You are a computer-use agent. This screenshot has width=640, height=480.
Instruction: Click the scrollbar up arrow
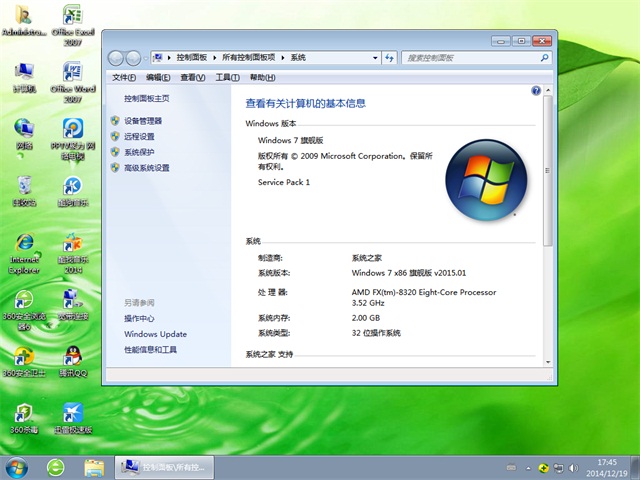point(548,90)
